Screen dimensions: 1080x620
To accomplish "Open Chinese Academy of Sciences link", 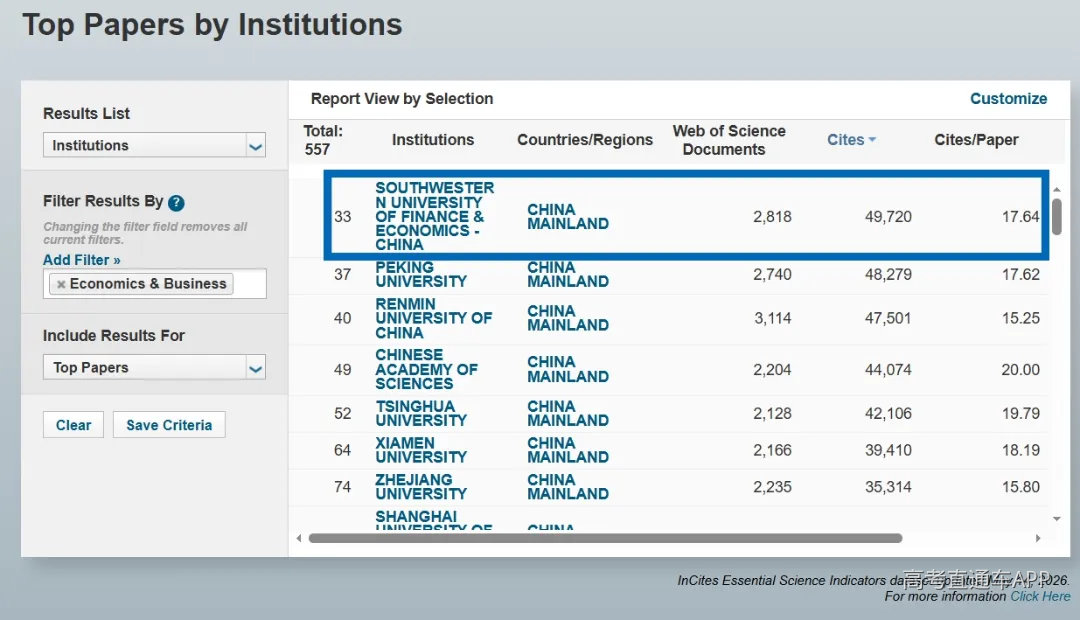I will 426,369.
